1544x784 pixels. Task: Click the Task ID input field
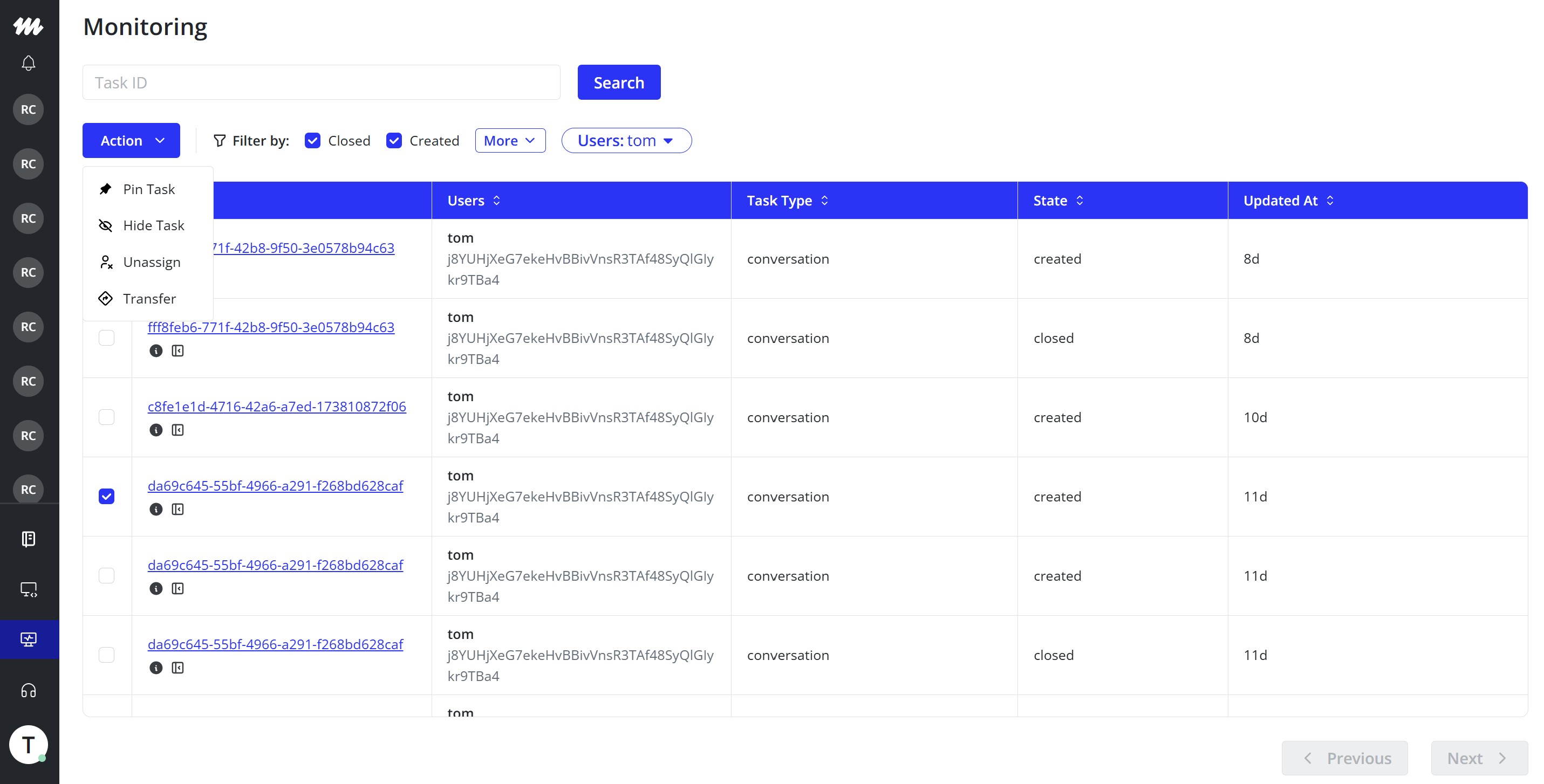pyautogui.click(x=322, y=82)
